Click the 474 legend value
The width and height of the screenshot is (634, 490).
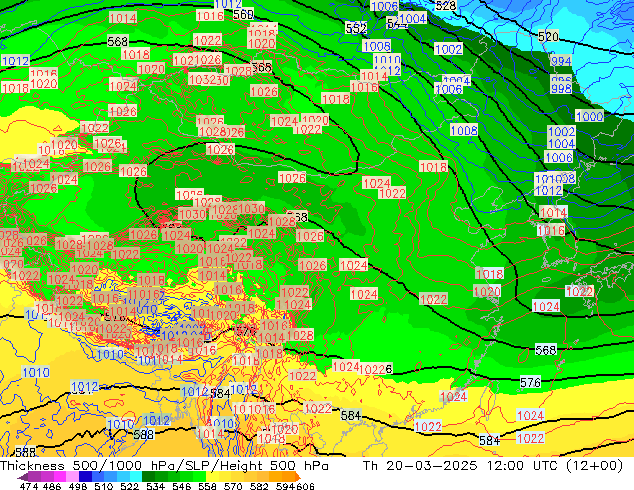29,486
